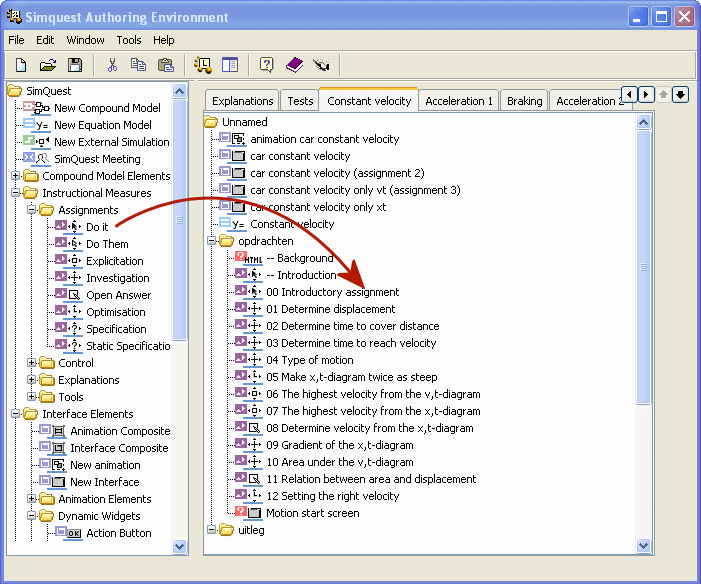Expand the Tools folder

[32, 397]
